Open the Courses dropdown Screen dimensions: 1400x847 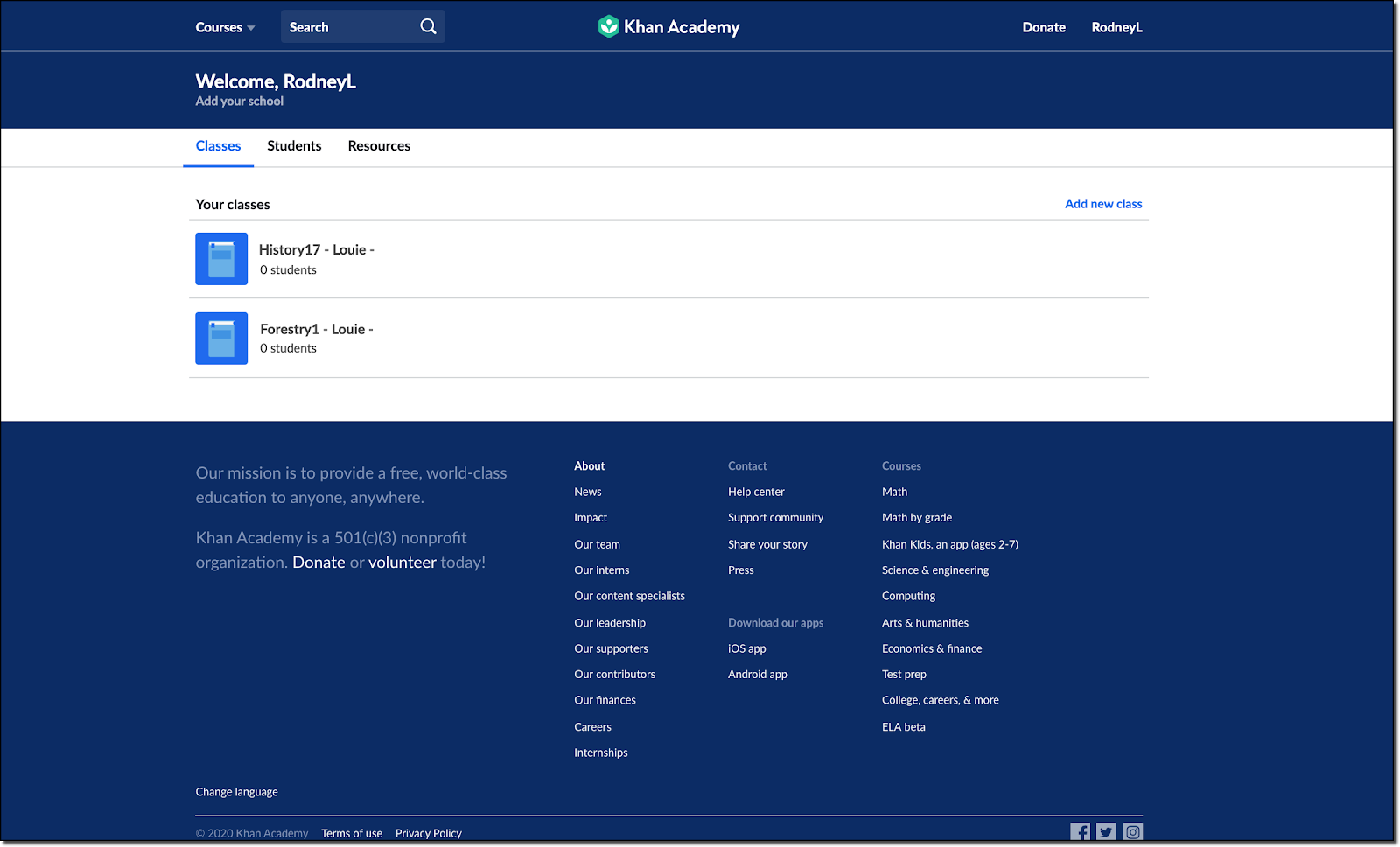click(x=224, y=27)
